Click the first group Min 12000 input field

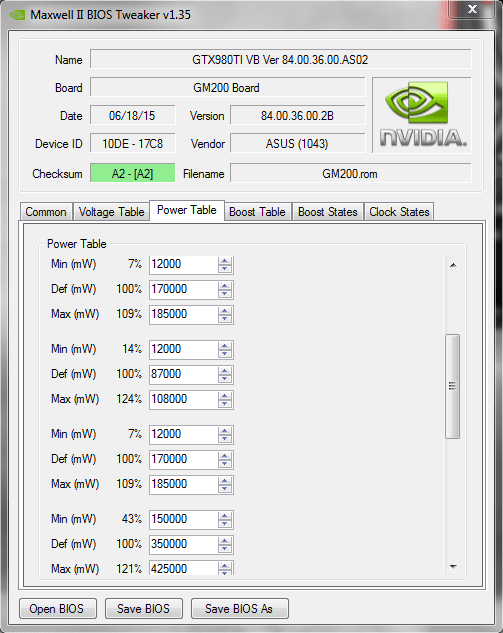(x=184, y=264)
